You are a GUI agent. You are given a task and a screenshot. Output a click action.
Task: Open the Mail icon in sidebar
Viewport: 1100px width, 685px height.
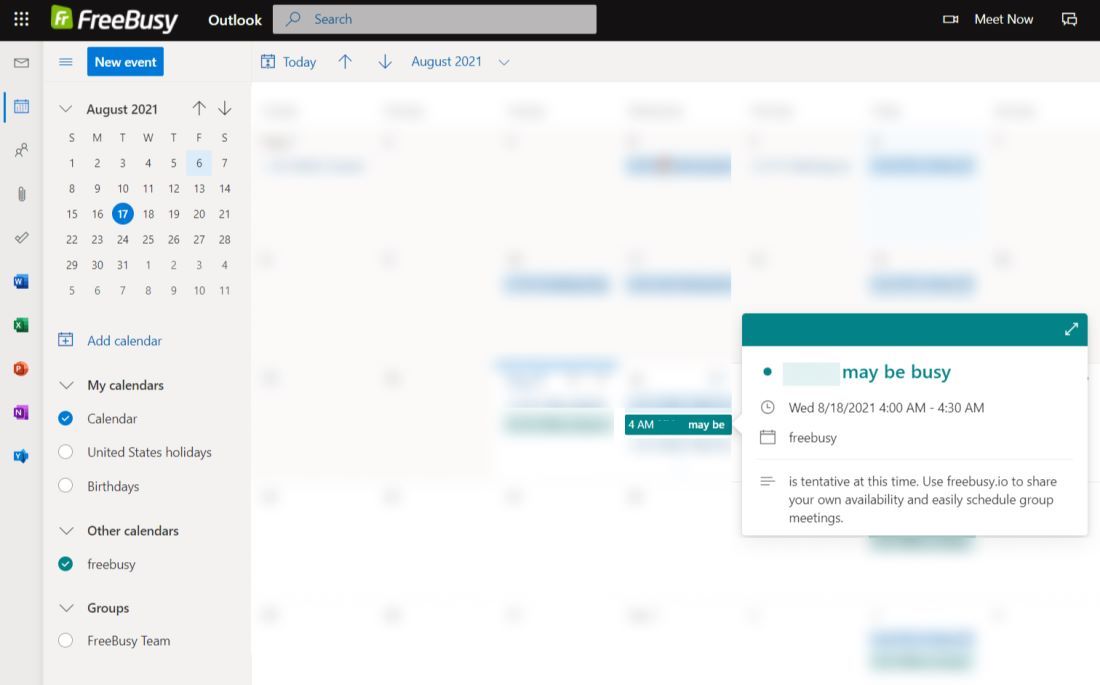(x=21, y=63)
